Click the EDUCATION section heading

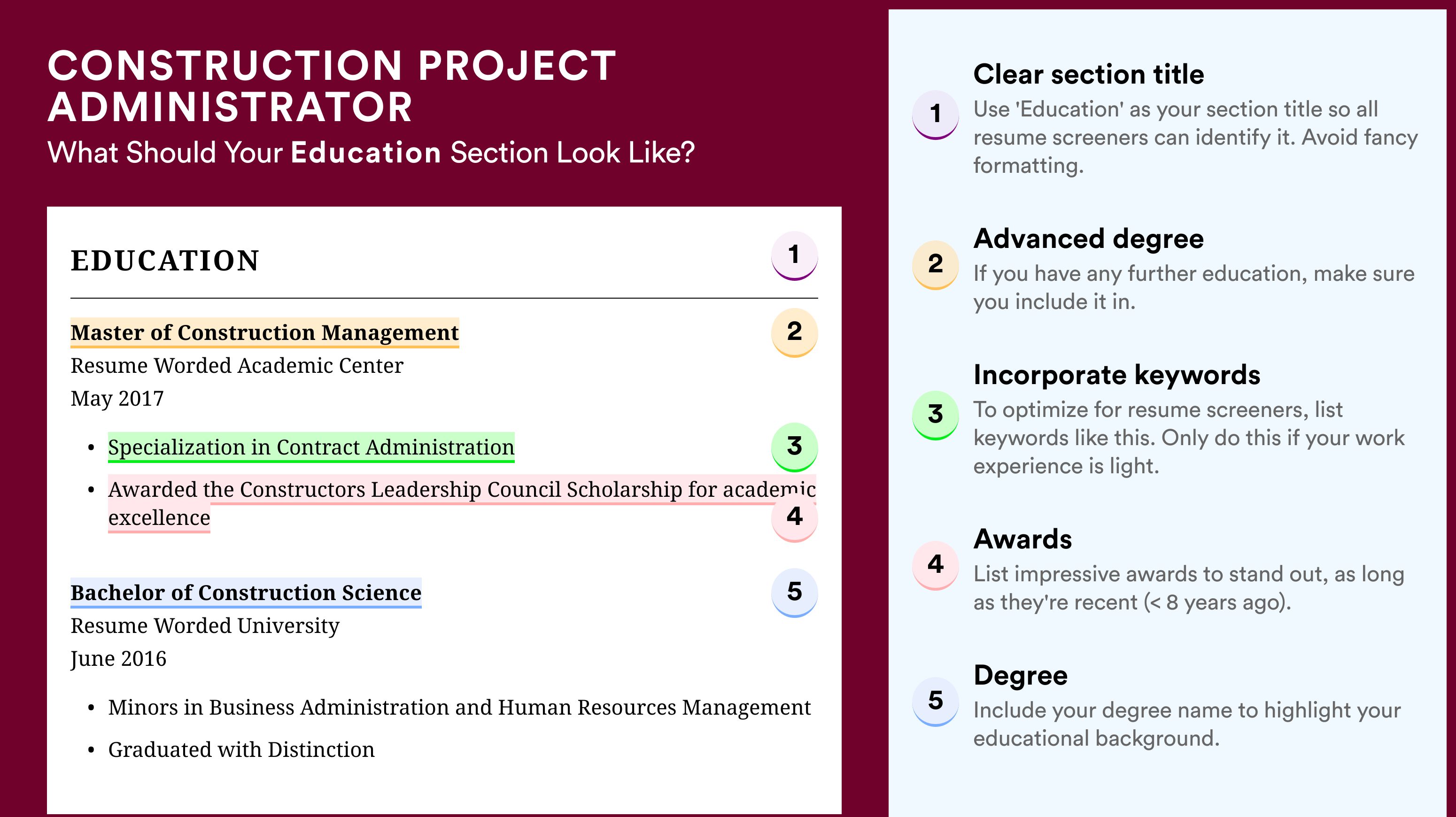(165, 261)
